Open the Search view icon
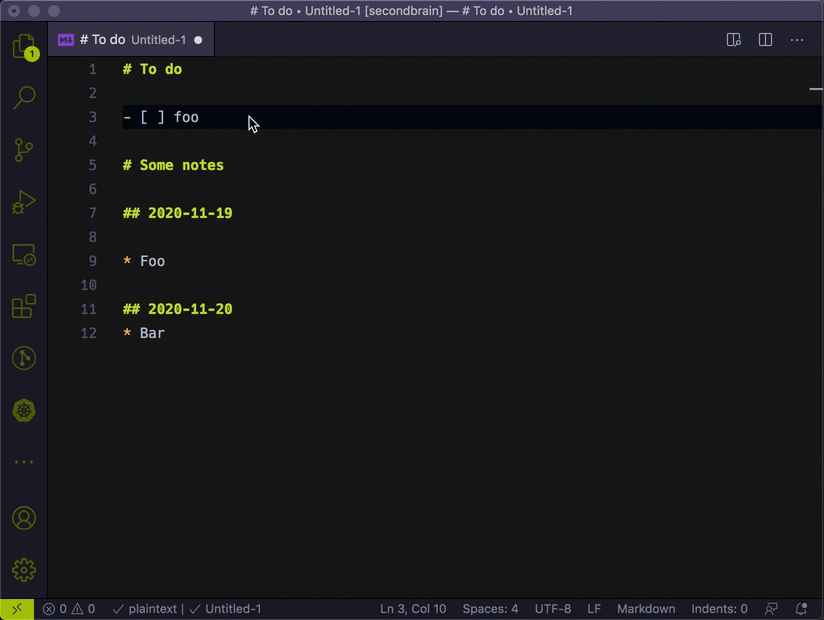Viewport: 824px width, 620px height. tap(23, 98)
